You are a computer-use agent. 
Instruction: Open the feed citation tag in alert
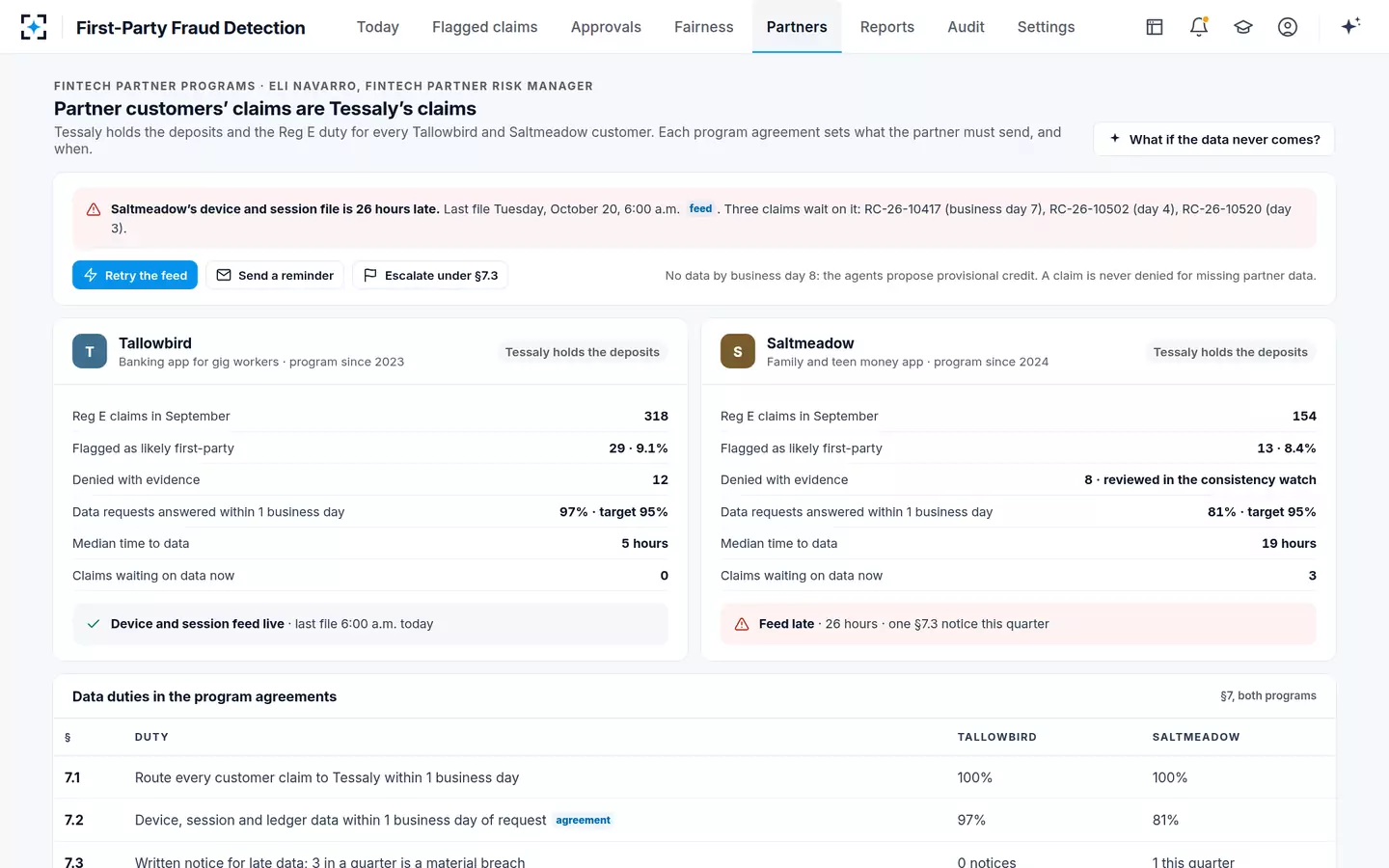tap(701, 208)
